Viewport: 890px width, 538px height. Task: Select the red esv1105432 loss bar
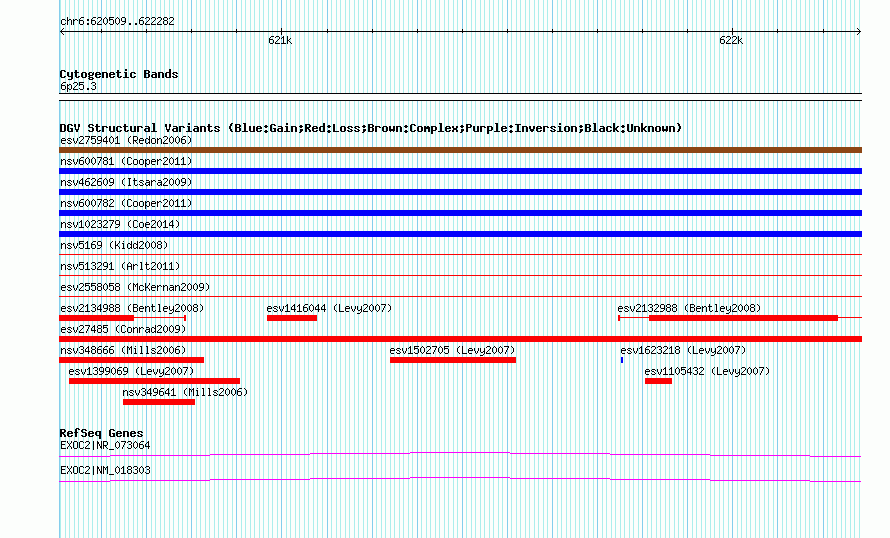click(658, 381)
